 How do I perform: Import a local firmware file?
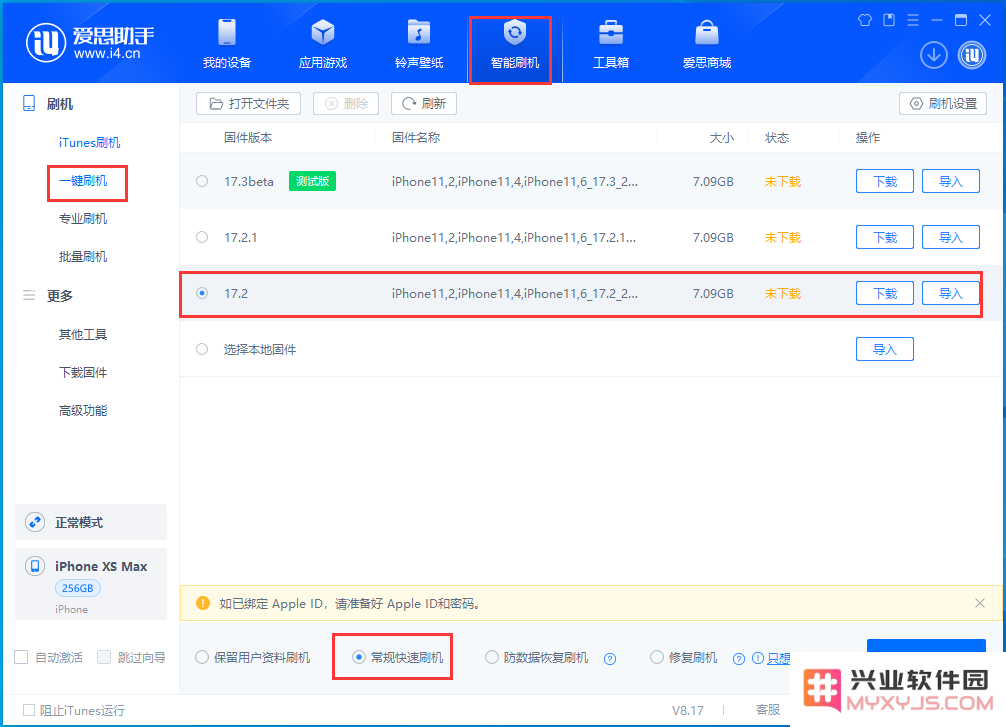pos(885,349)
